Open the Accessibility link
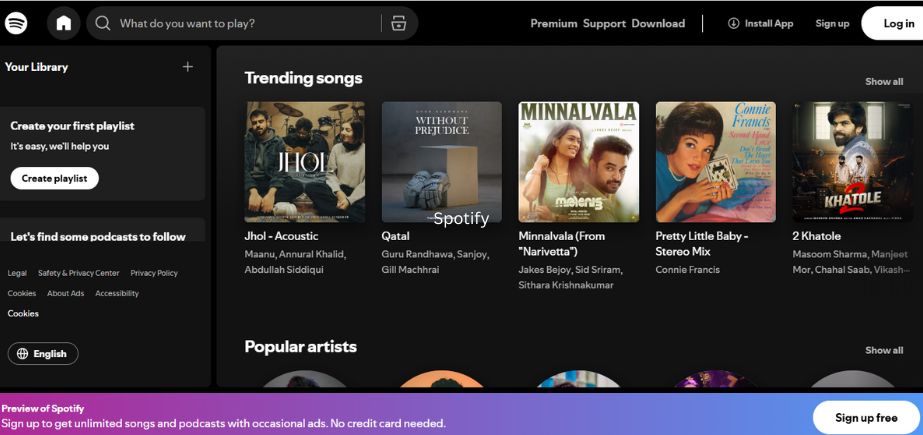Viewport: 923px width, 435px height. coord(117,293)
